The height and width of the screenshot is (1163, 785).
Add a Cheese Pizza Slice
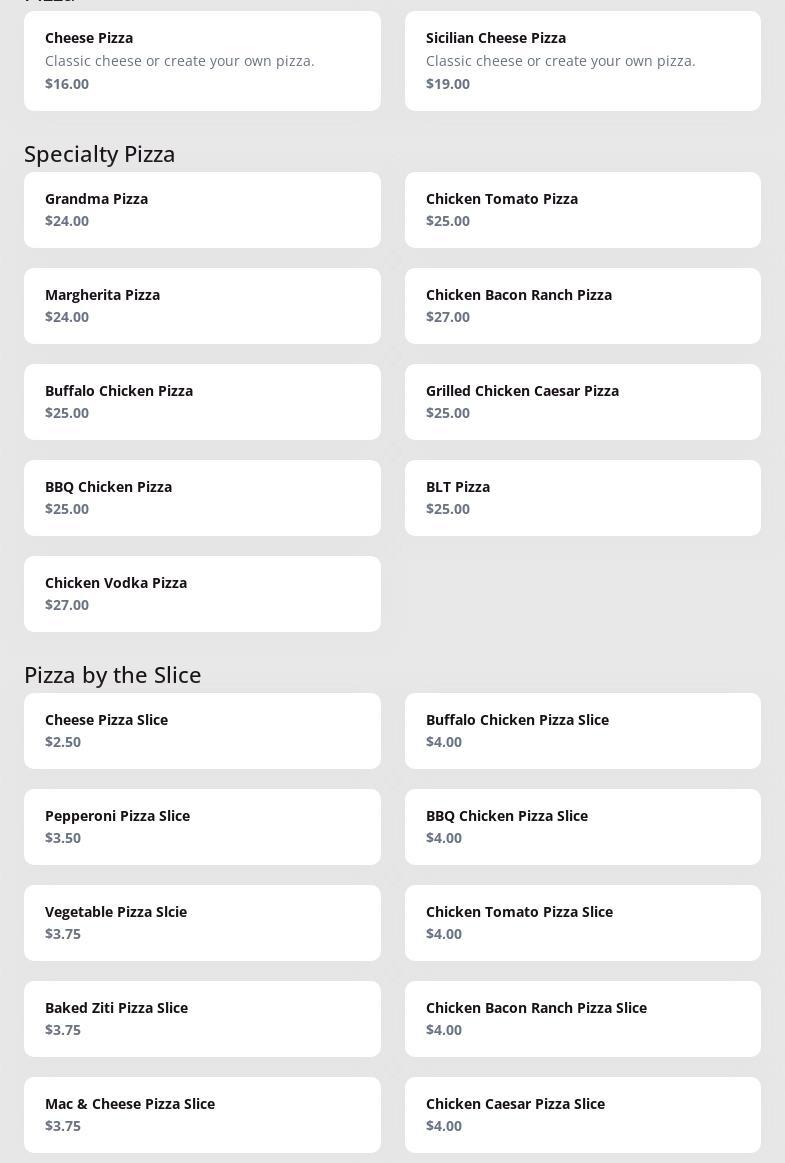[x=202, y=731]
